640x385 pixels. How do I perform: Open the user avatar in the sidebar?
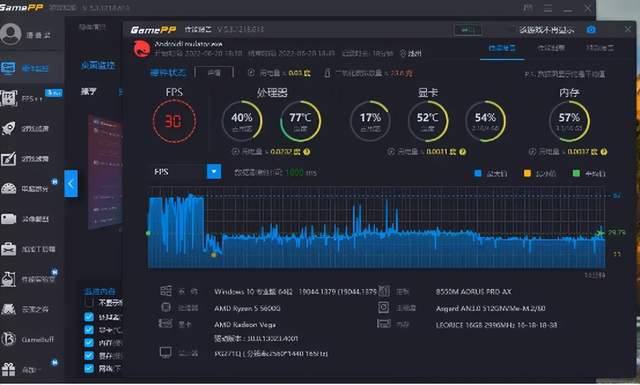point(11,34)
